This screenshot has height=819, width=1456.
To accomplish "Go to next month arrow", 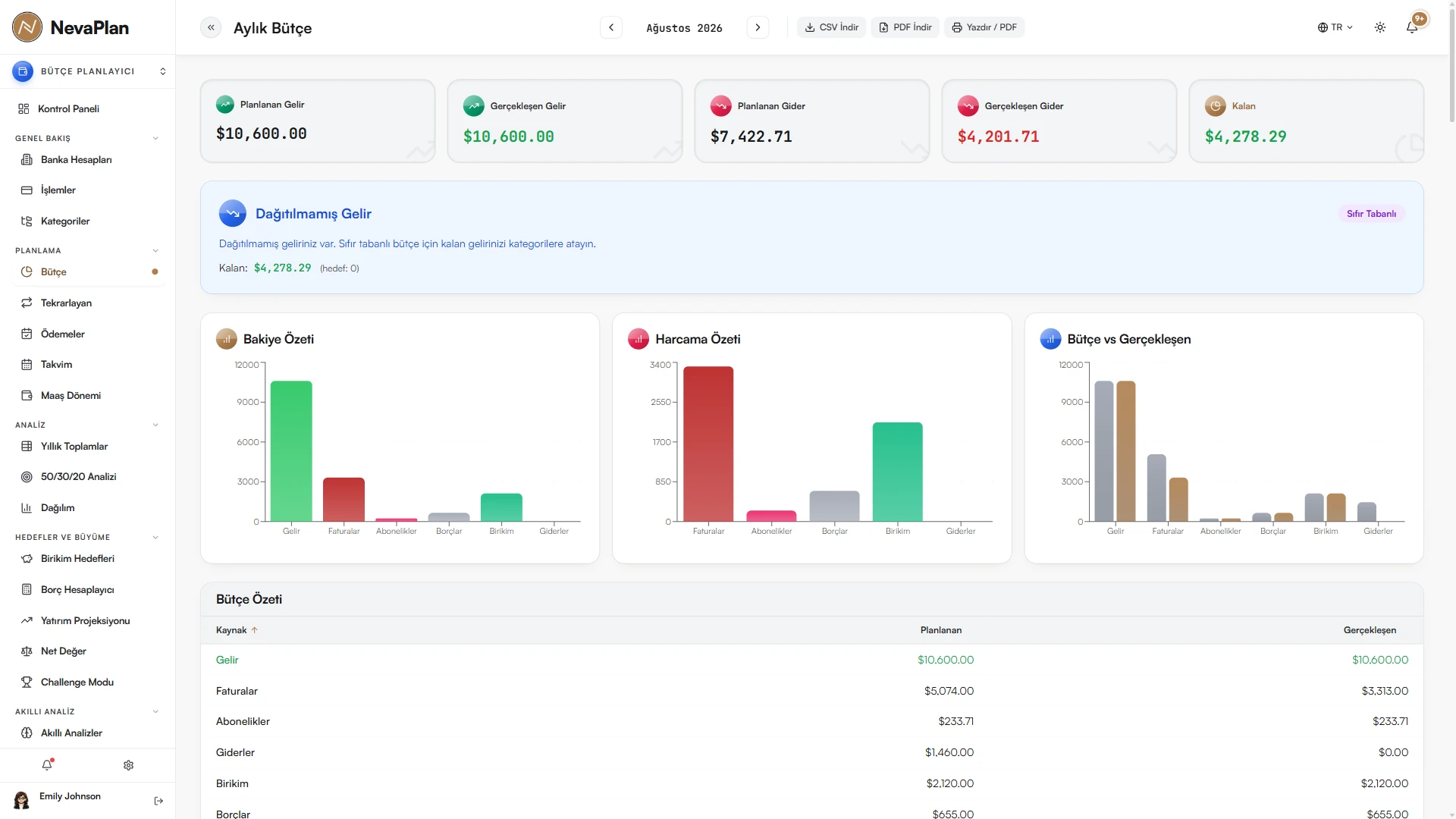I will (x=758, y=28).
